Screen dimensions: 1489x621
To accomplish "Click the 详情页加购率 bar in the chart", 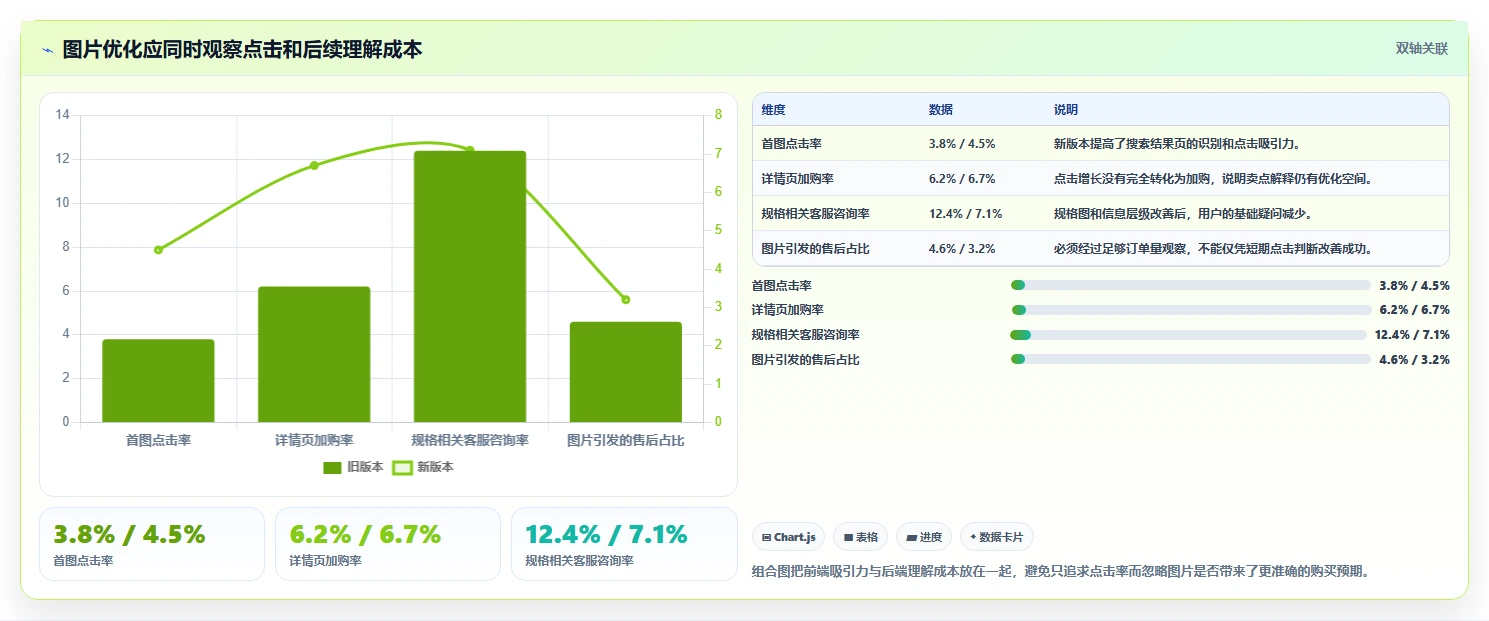I will pyautogui.click(x=314, y=354).
